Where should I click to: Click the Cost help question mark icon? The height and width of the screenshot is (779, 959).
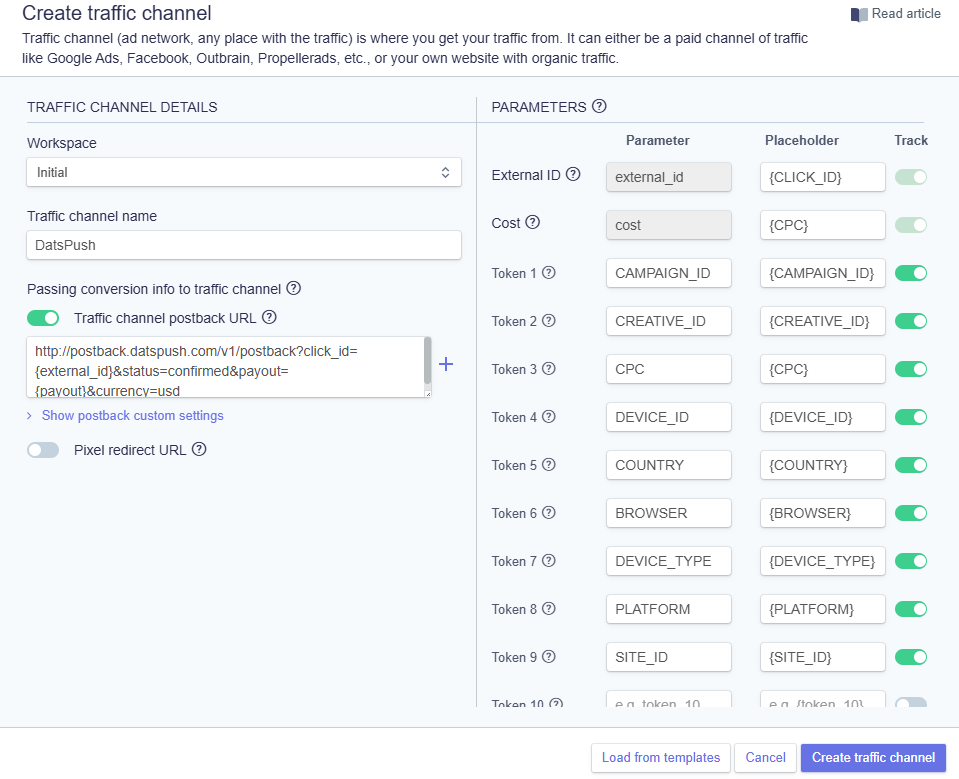click(x=533, y=223)
